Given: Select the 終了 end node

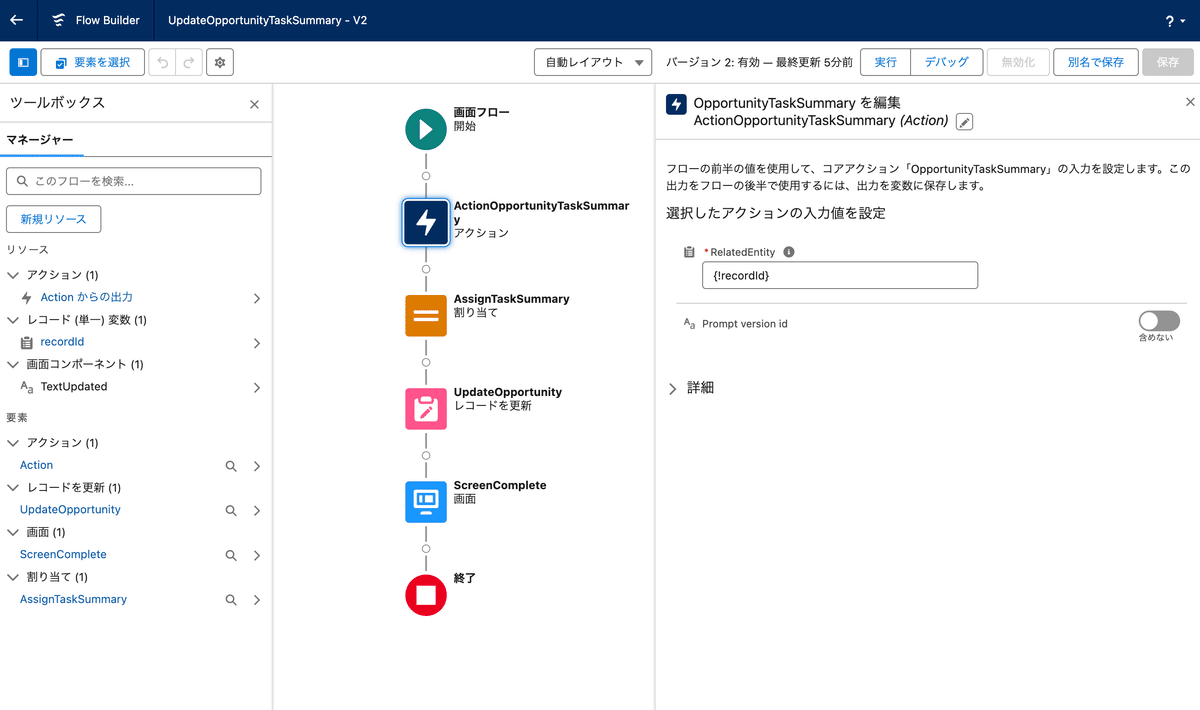Looking at the screenshot, I should (x=426, y=595).
